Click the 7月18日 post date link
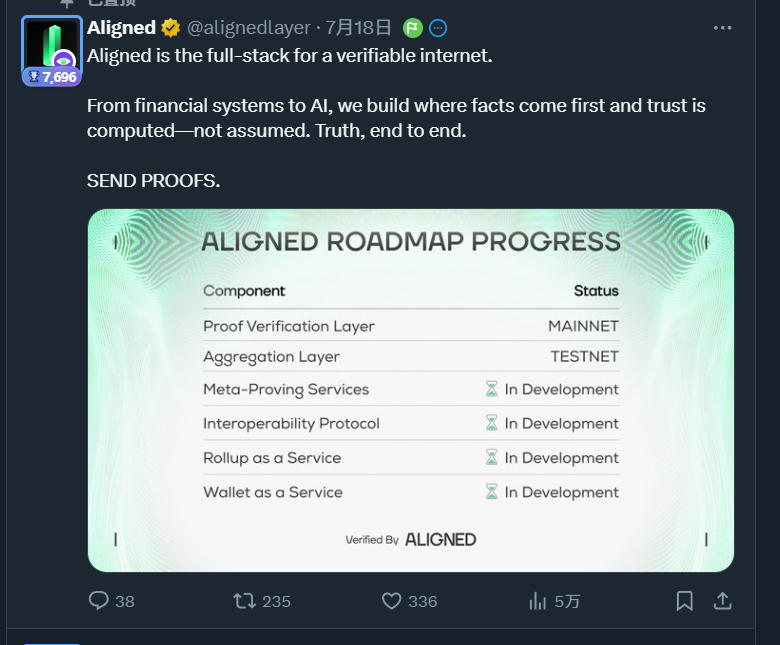 pyautogui.click(x=359, y=28)
